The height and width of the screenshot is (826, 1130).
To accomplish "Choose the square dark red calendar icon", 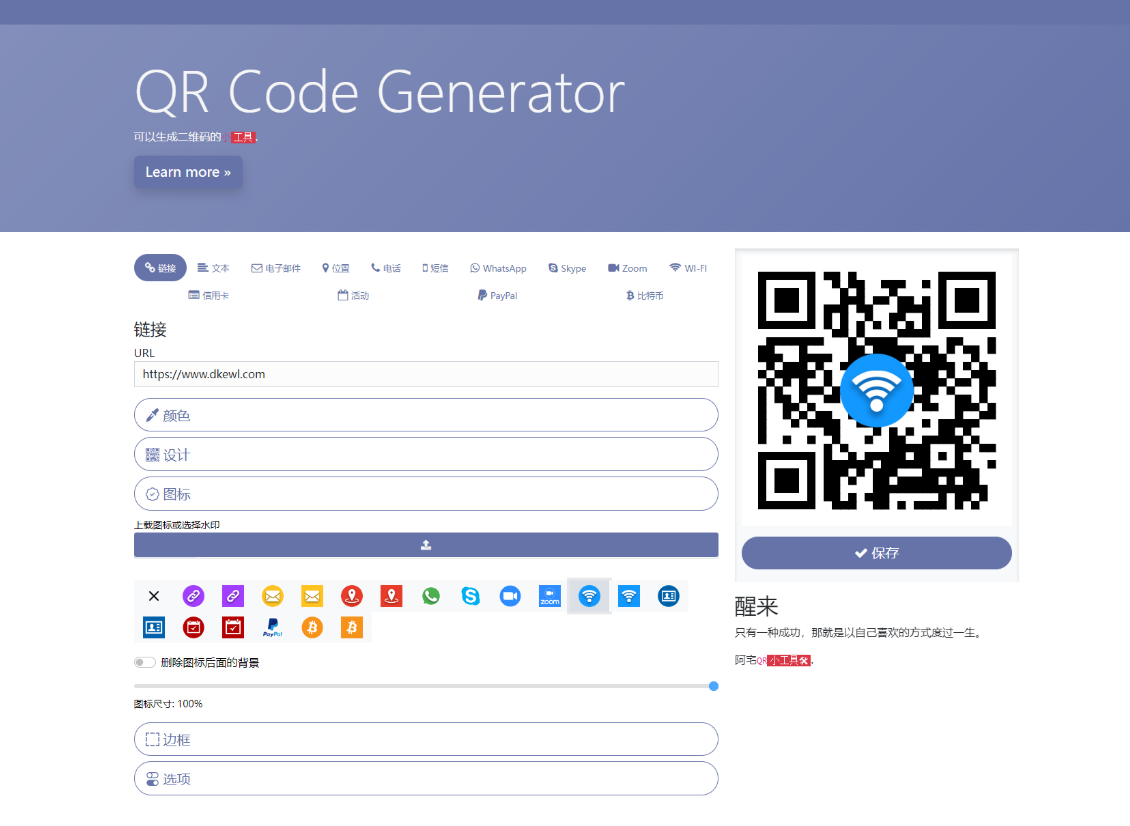I will (x=233, y=628).
